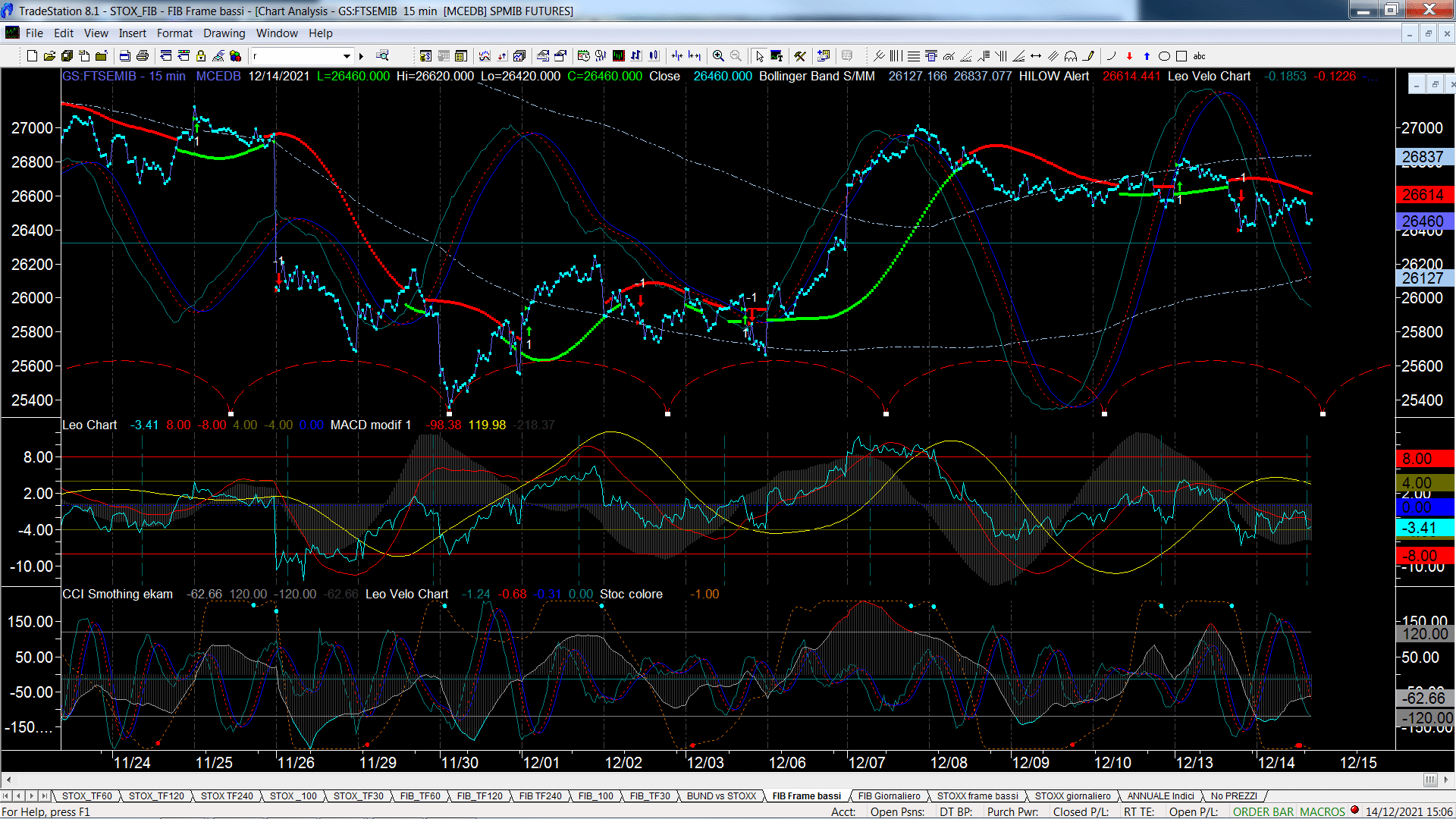
Task: Click the red 26614 price label
Action: pyautogui.click(x=1424, y=195)
